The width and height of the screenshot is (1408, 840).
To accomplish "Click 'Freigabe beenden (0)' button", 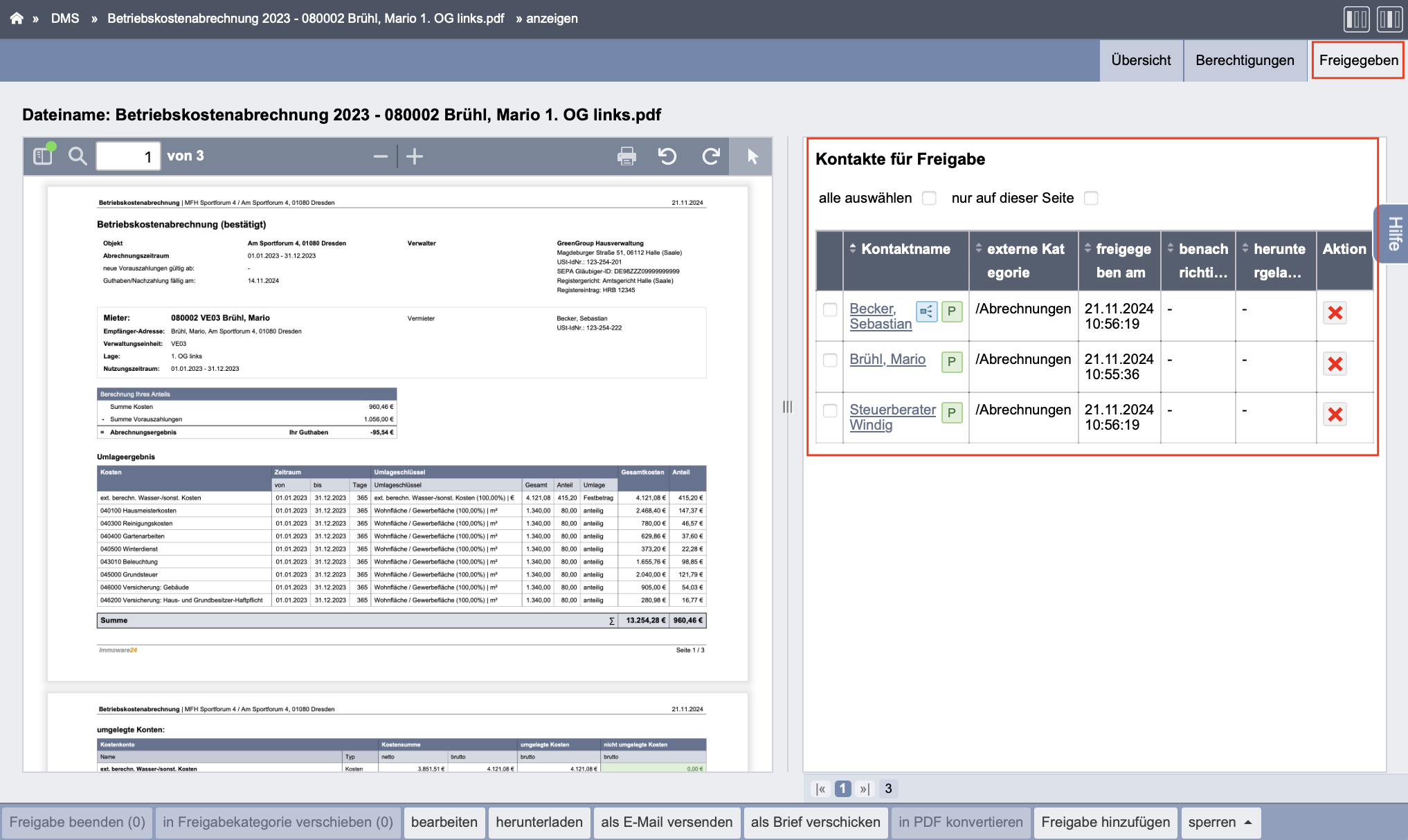I will click(78, 823).
